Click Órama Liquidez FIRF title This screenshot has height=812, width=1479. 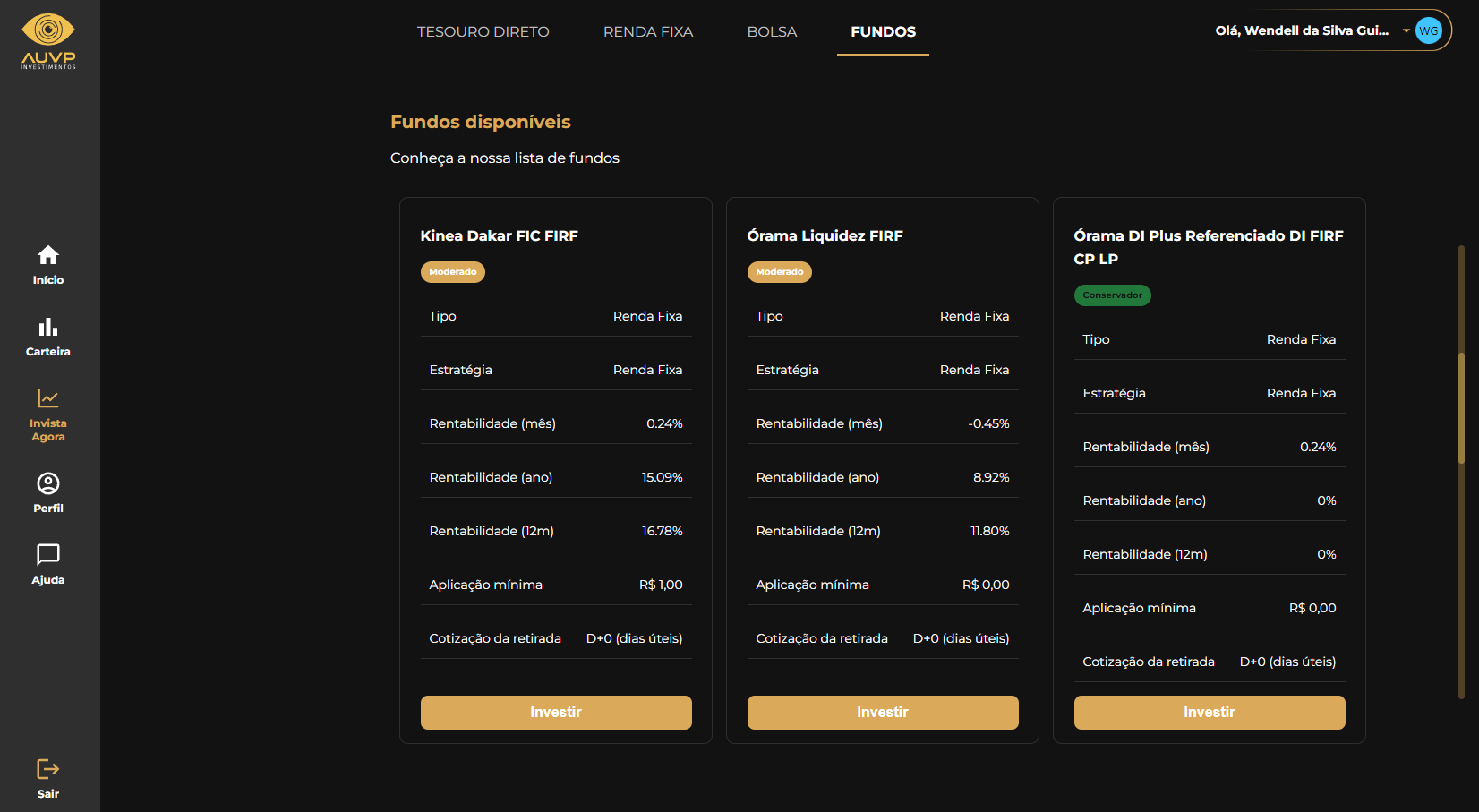(825, 235)
